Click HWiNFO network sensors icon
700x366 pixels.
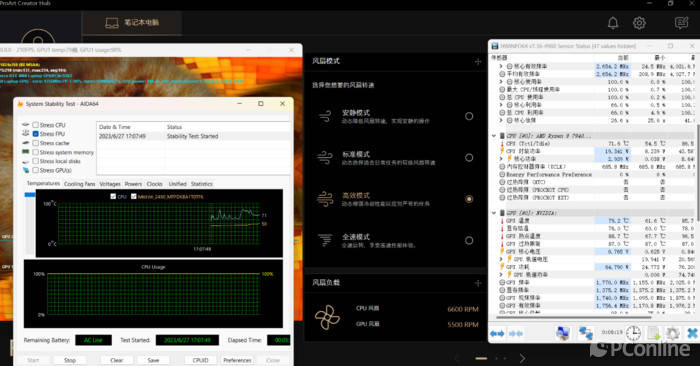pyautogui.click(x=585, y=333)
